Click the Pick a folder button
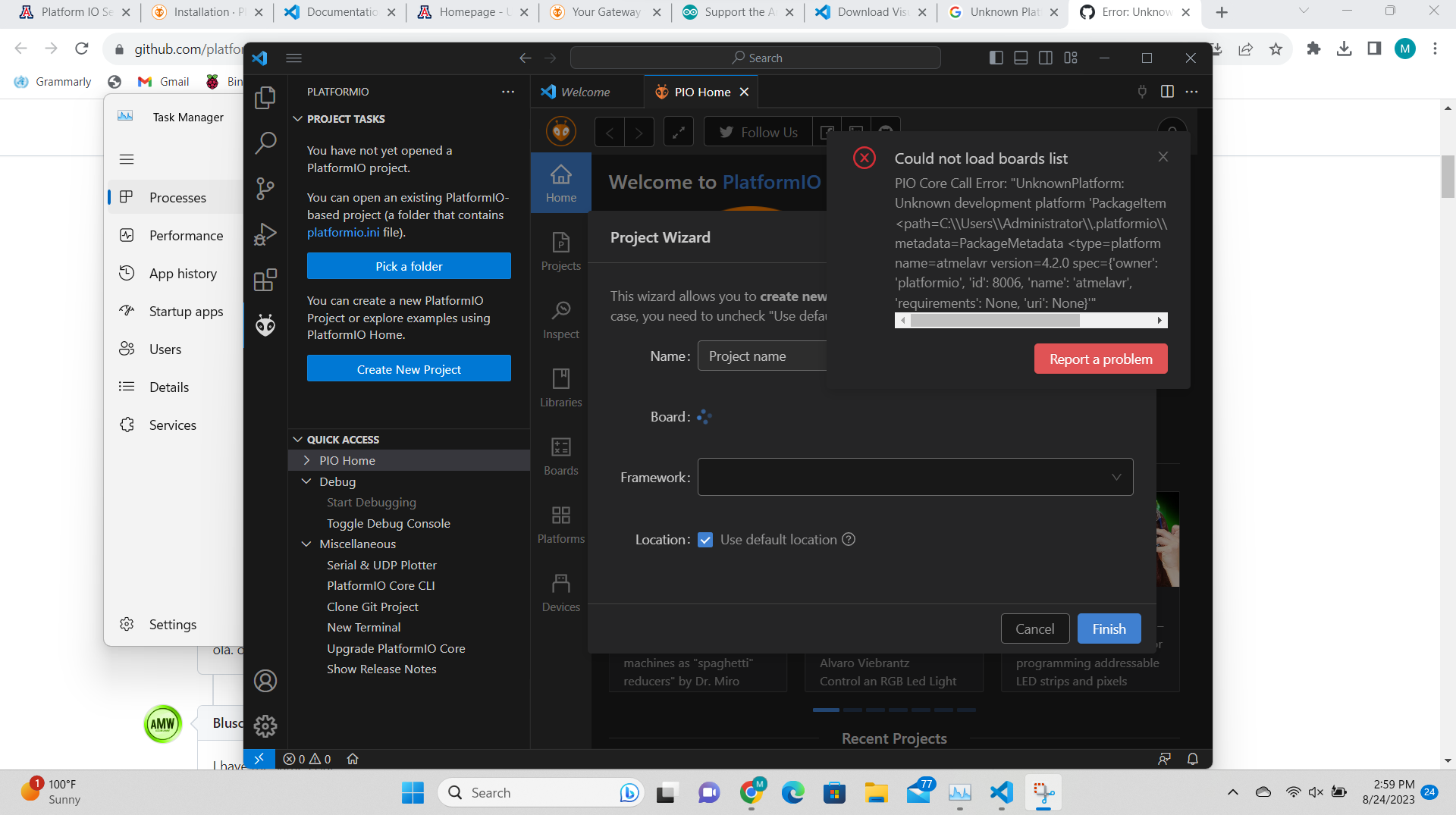1456x815 pixels. 409,266
